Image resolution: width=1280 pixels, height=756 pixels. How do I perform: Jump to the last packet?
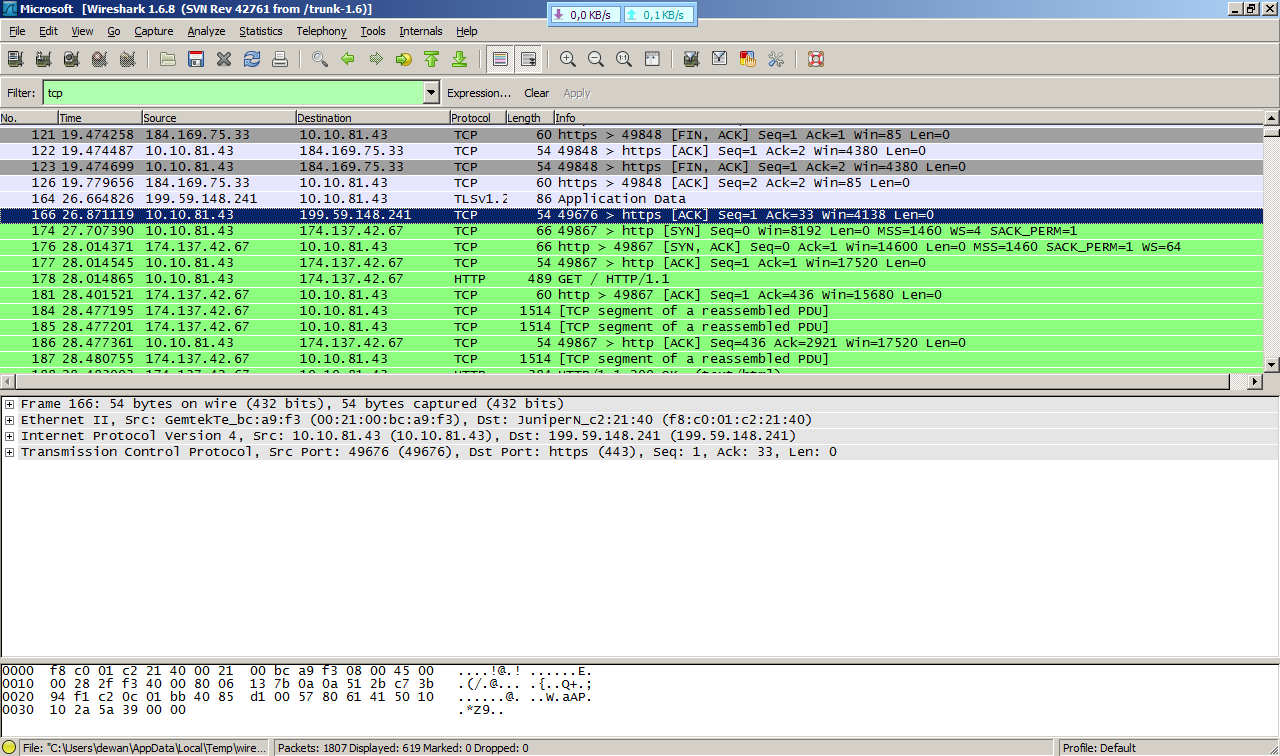460,59
